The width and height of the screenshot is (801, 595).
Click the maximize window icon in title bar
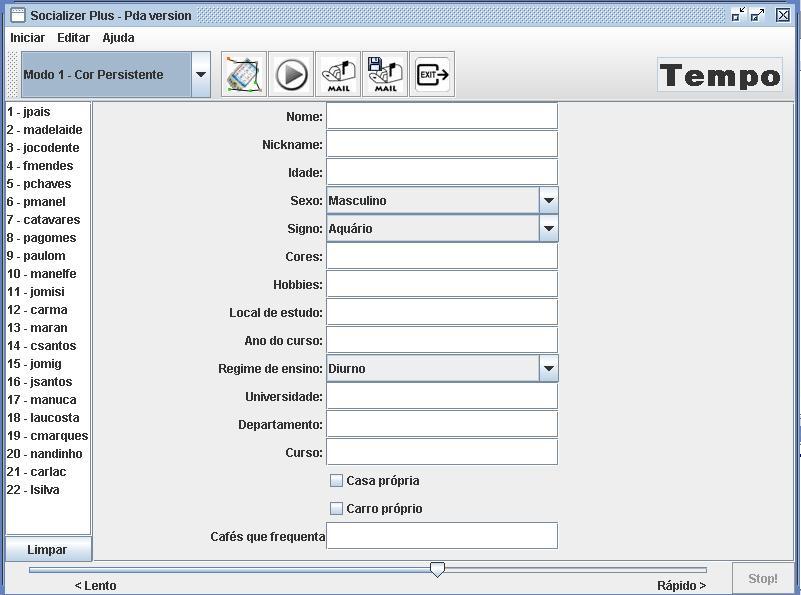click(758, 15)
